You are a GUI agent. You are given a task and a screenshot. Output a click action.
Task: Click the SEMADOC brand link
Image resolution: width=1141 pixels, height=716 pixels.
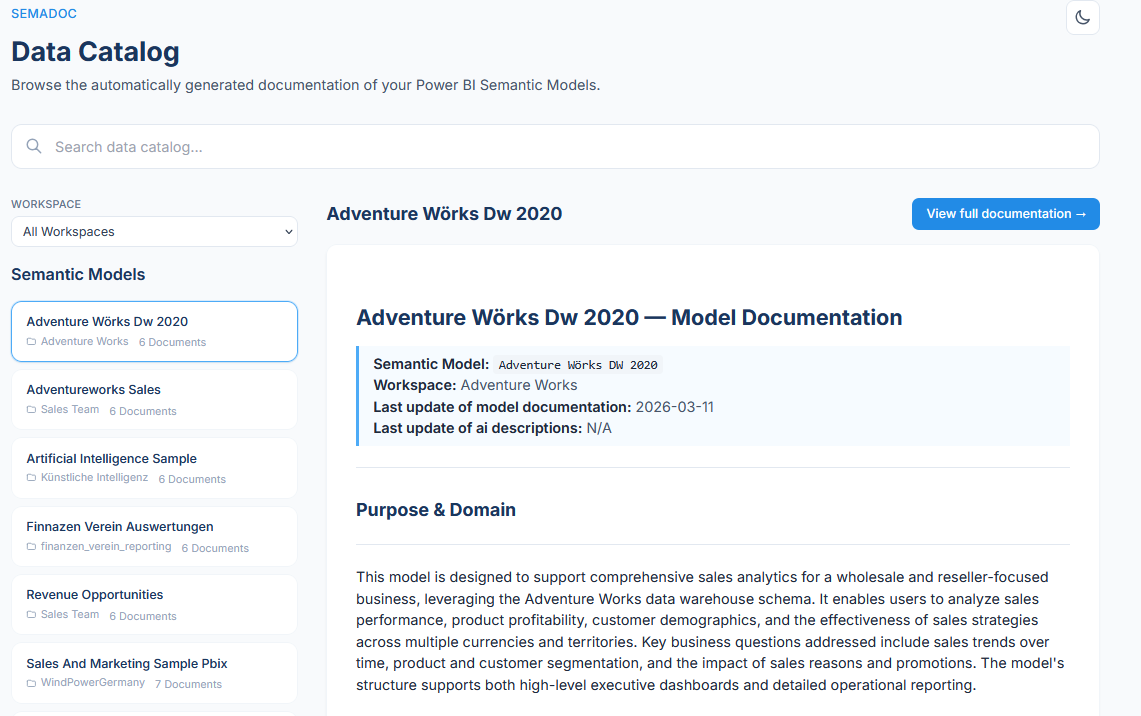44,14
